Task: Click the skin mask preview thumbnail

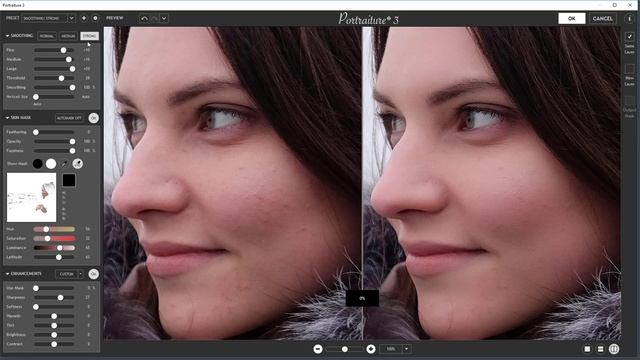Action: pos(31,197)
